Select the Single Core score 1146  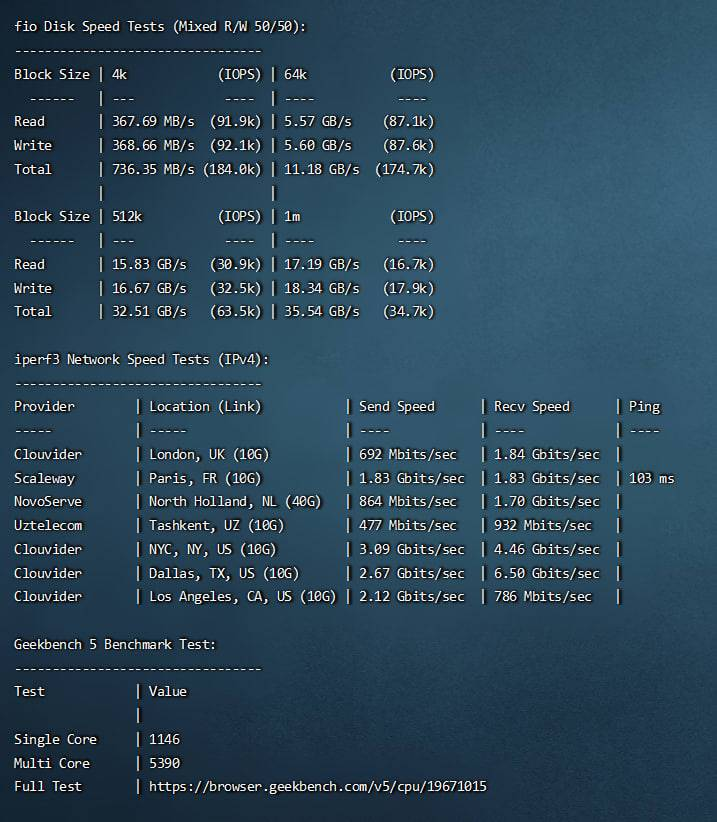pos(165,740)
